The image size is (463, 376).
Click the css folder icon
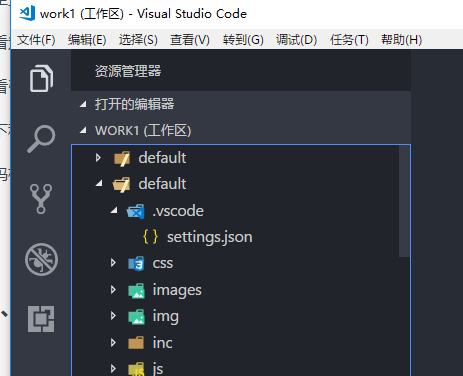(136, 264)
